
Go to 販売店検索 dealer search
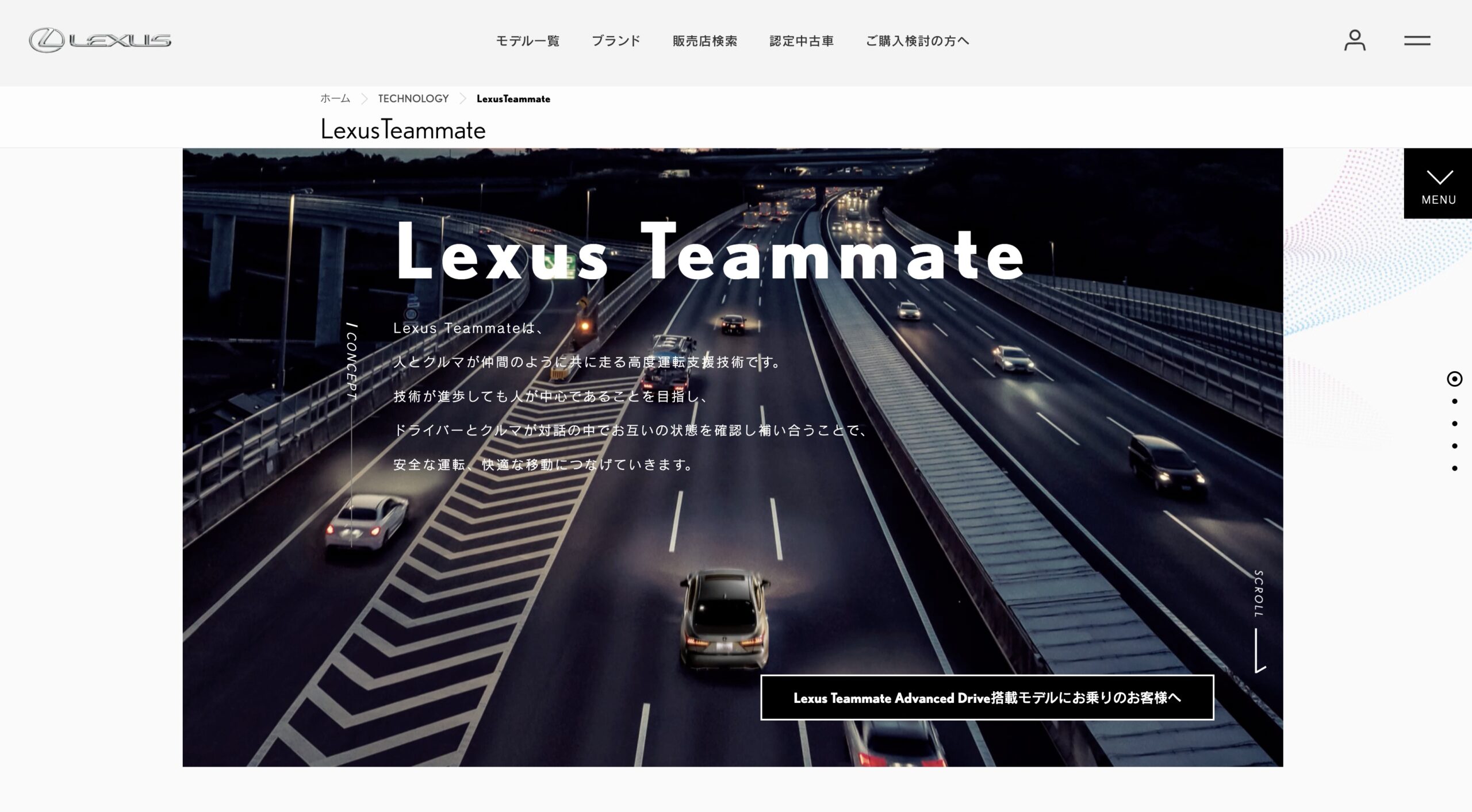(x=705, y=41)
